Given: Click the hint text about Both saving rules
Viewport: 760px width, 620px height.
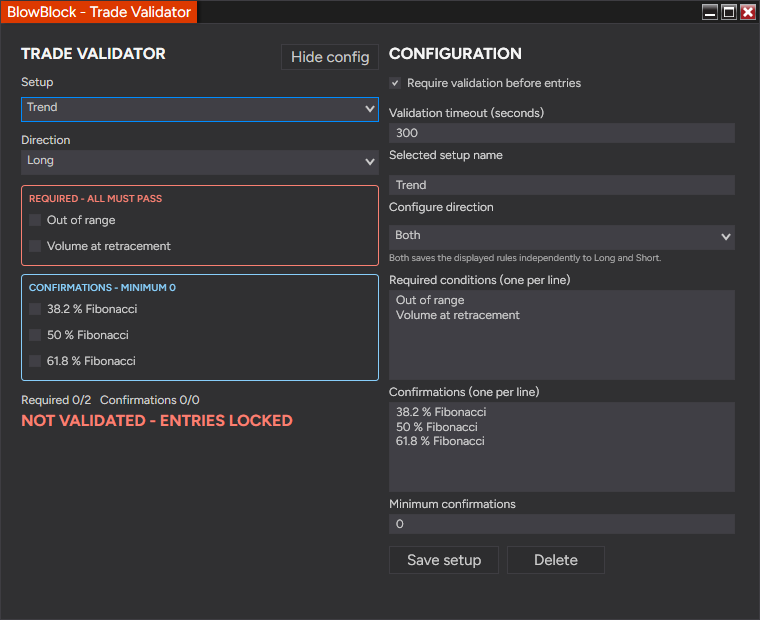Looking at the screenshot, I should 525,258.
